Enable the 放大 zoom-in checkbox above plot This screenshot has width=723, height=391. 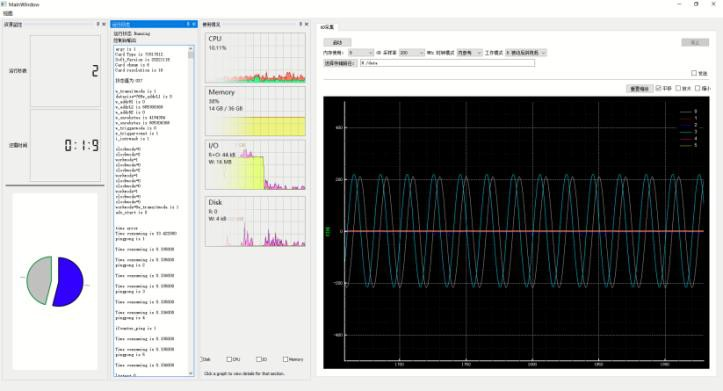point(678,88)
